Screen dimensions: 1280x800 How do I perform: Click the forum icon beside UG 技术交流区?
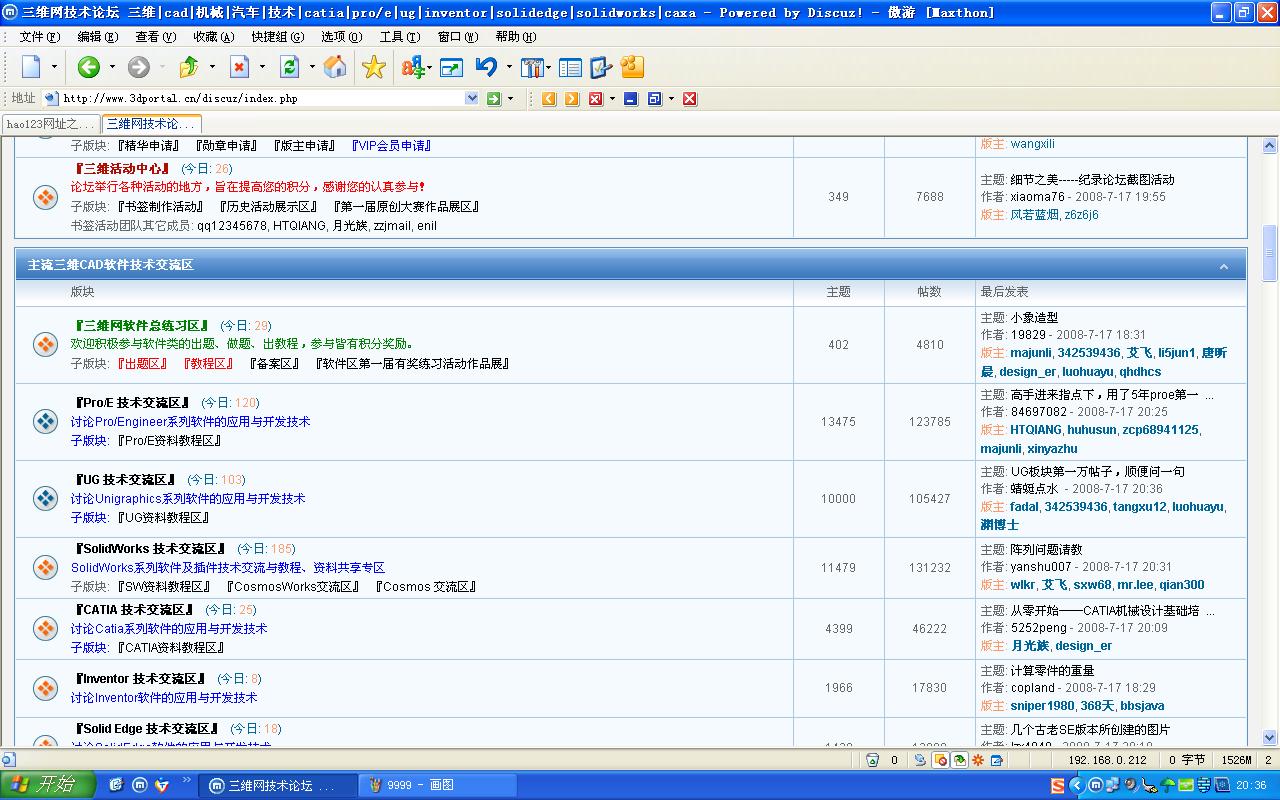[45, 498]
